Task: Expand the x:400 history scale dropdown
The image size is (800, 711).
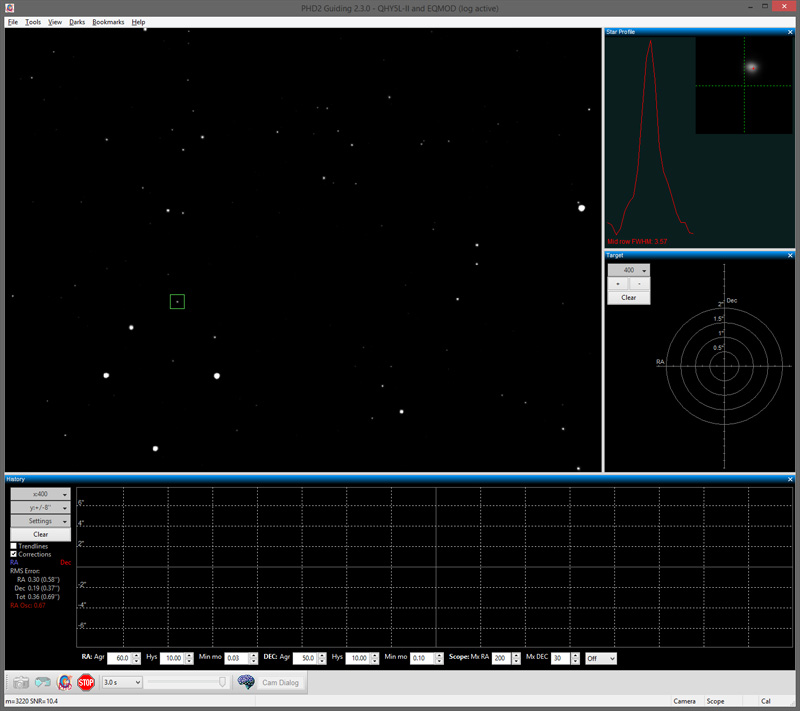Action: click(x=40, y=494)
